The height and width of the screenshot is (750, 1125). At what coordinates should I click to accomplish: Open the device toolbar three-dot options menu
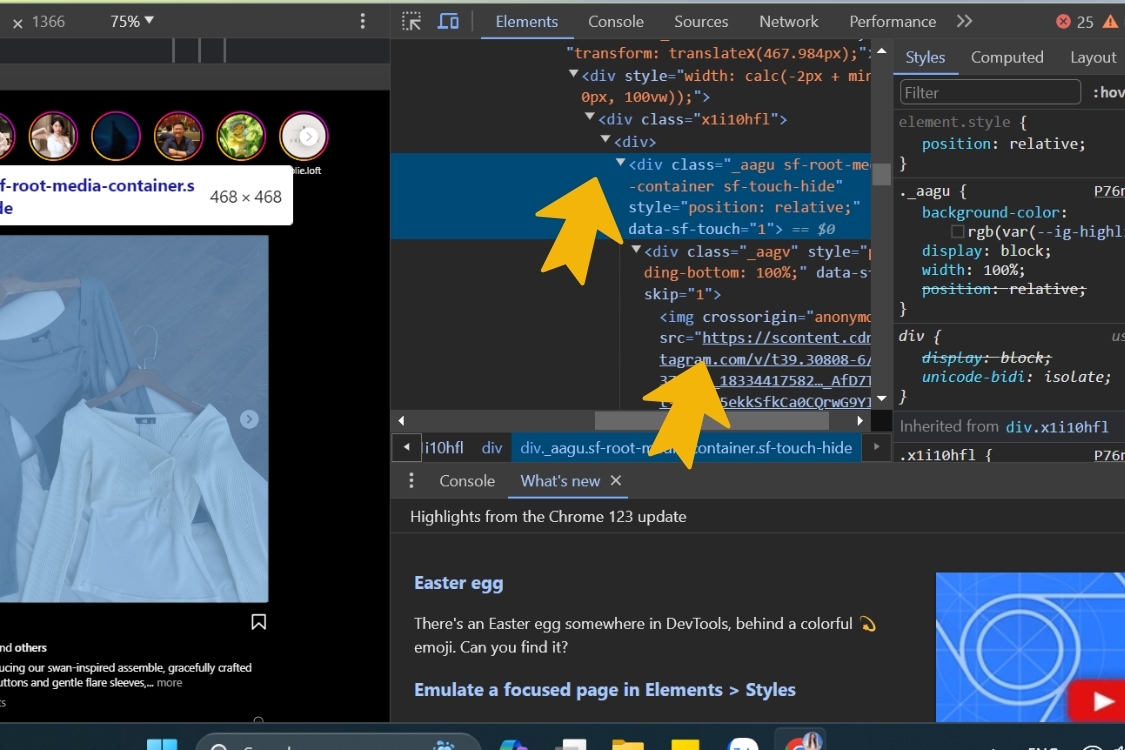(x=362, y=22)
